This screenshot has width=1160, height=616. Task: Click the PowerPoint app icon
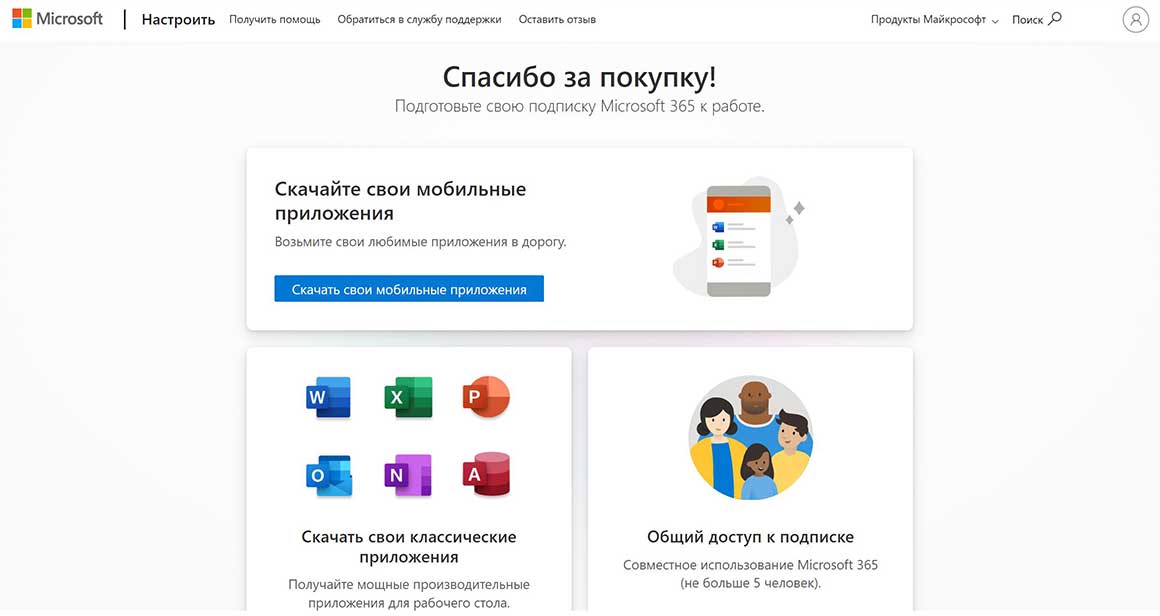[485, 397]
